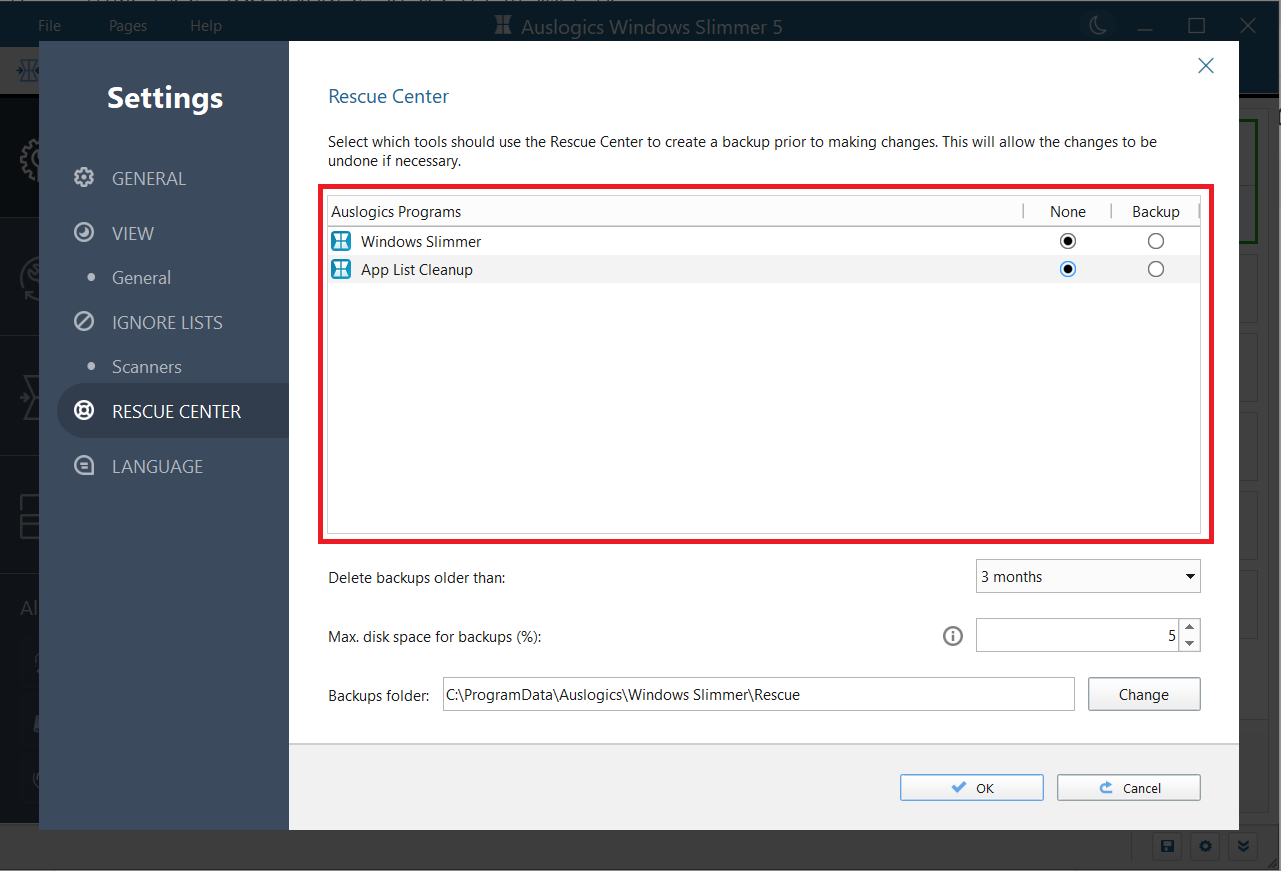
Task: Click the info icon beside max disk space
Action: (952, 636)
